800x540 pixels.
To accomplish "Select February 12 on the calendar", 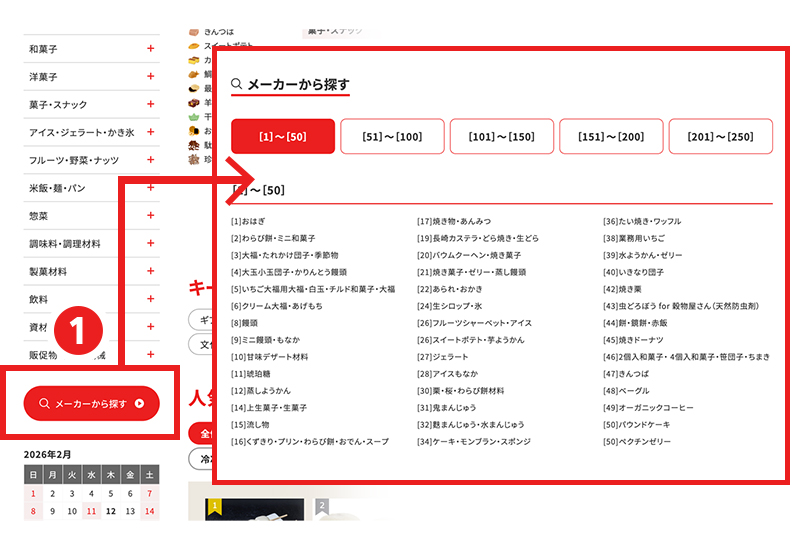I will click(111, 511).
